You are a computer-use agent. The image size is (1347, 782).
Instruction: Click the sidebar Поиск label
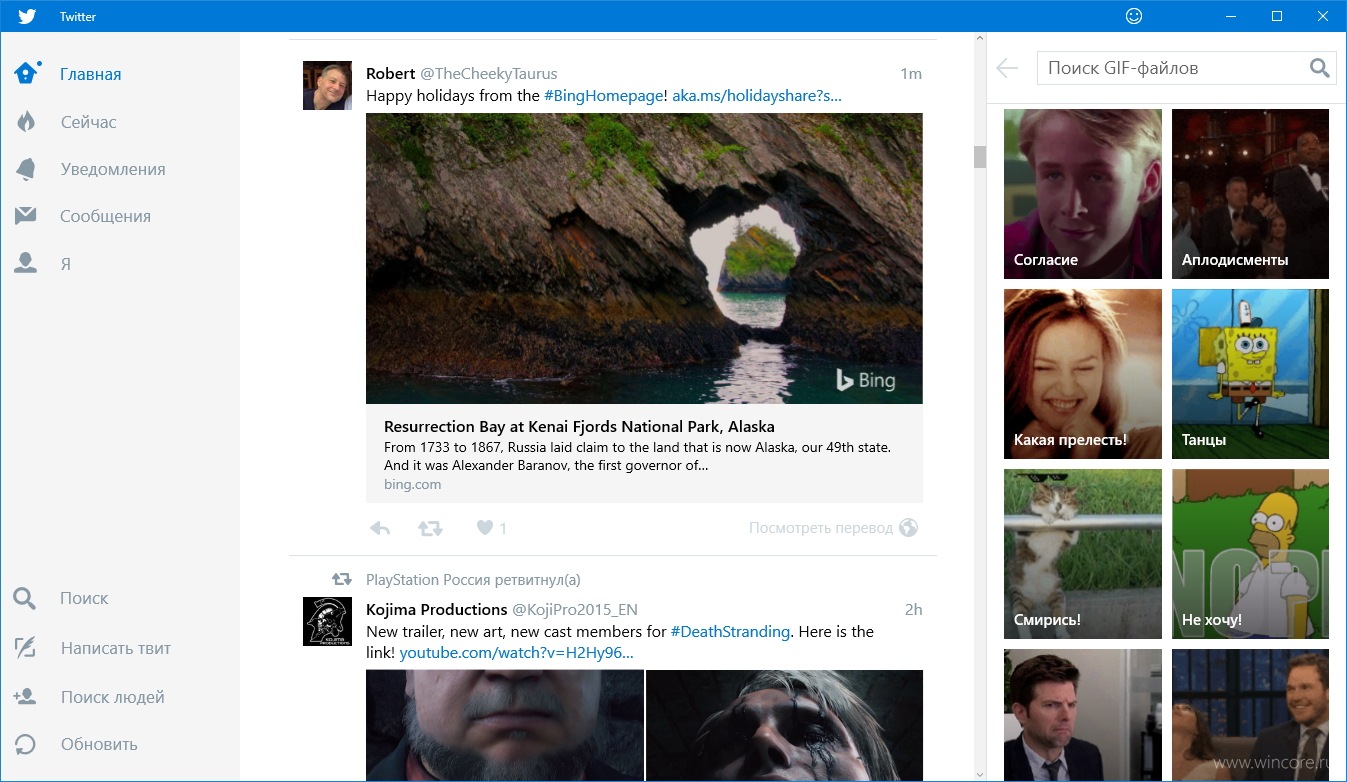(x=84, y=598)
